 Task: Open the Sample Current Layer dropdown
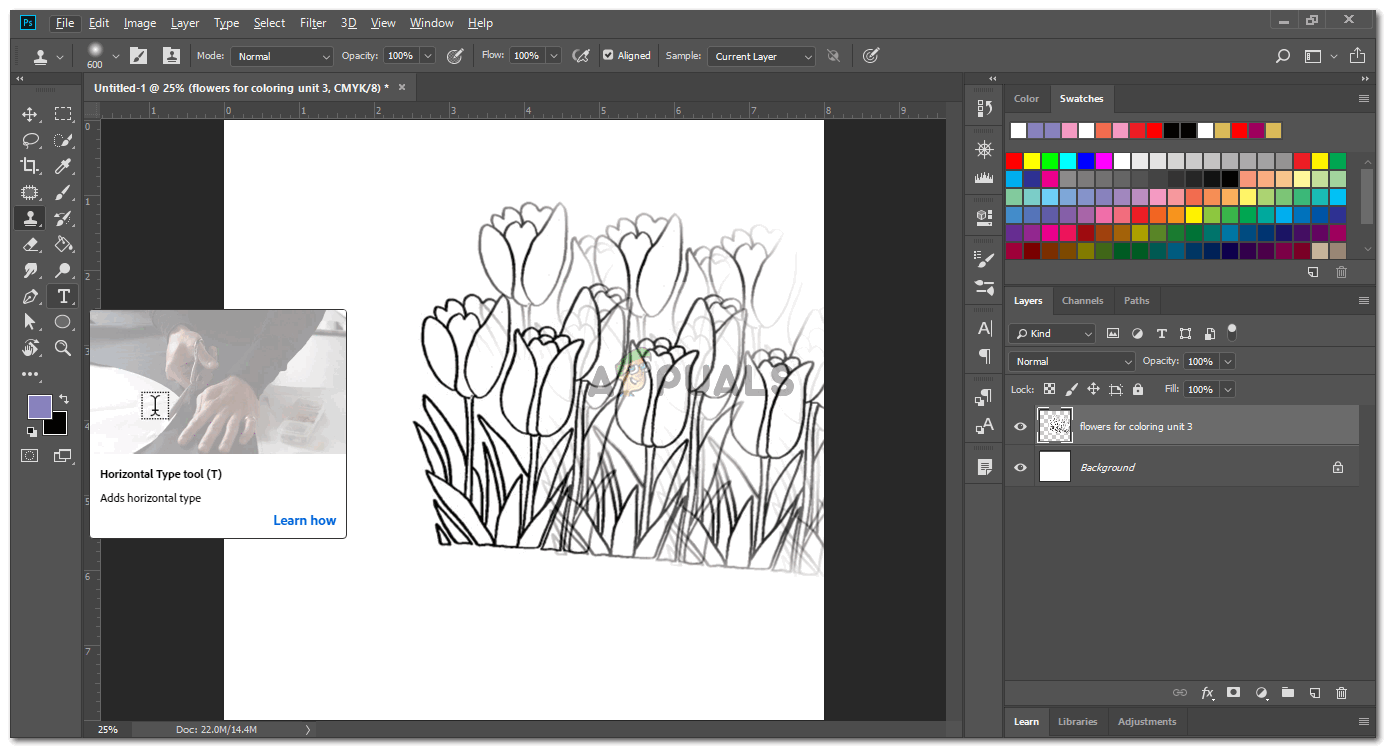click(x=760, y=57)
